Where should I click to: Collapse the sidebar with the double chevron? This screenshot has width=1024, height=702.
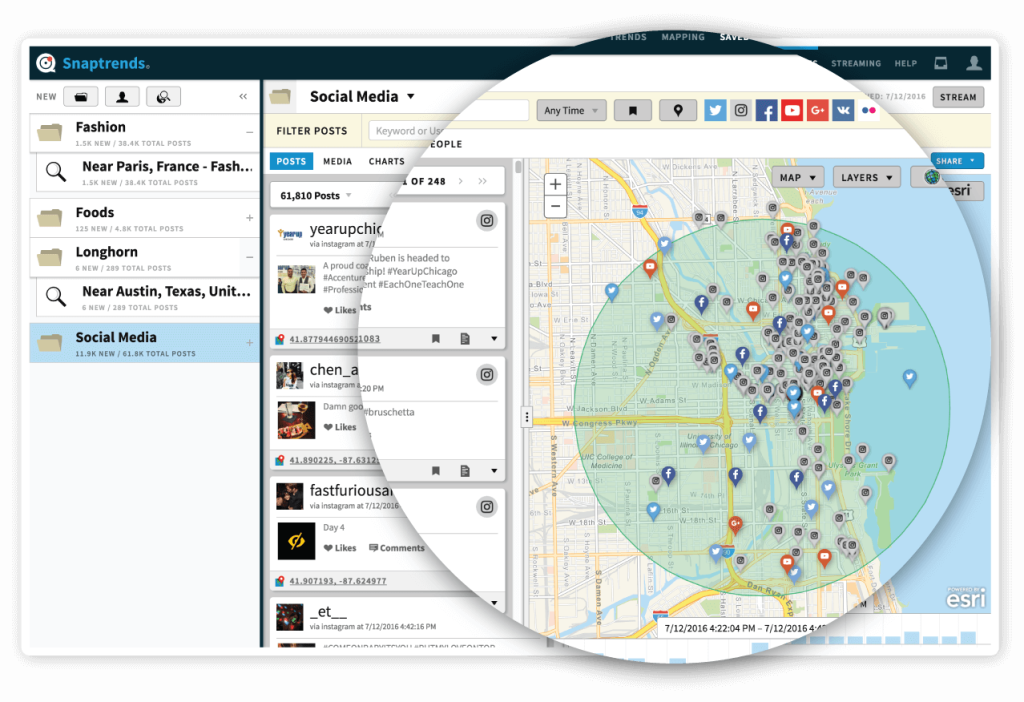[243, 97]
